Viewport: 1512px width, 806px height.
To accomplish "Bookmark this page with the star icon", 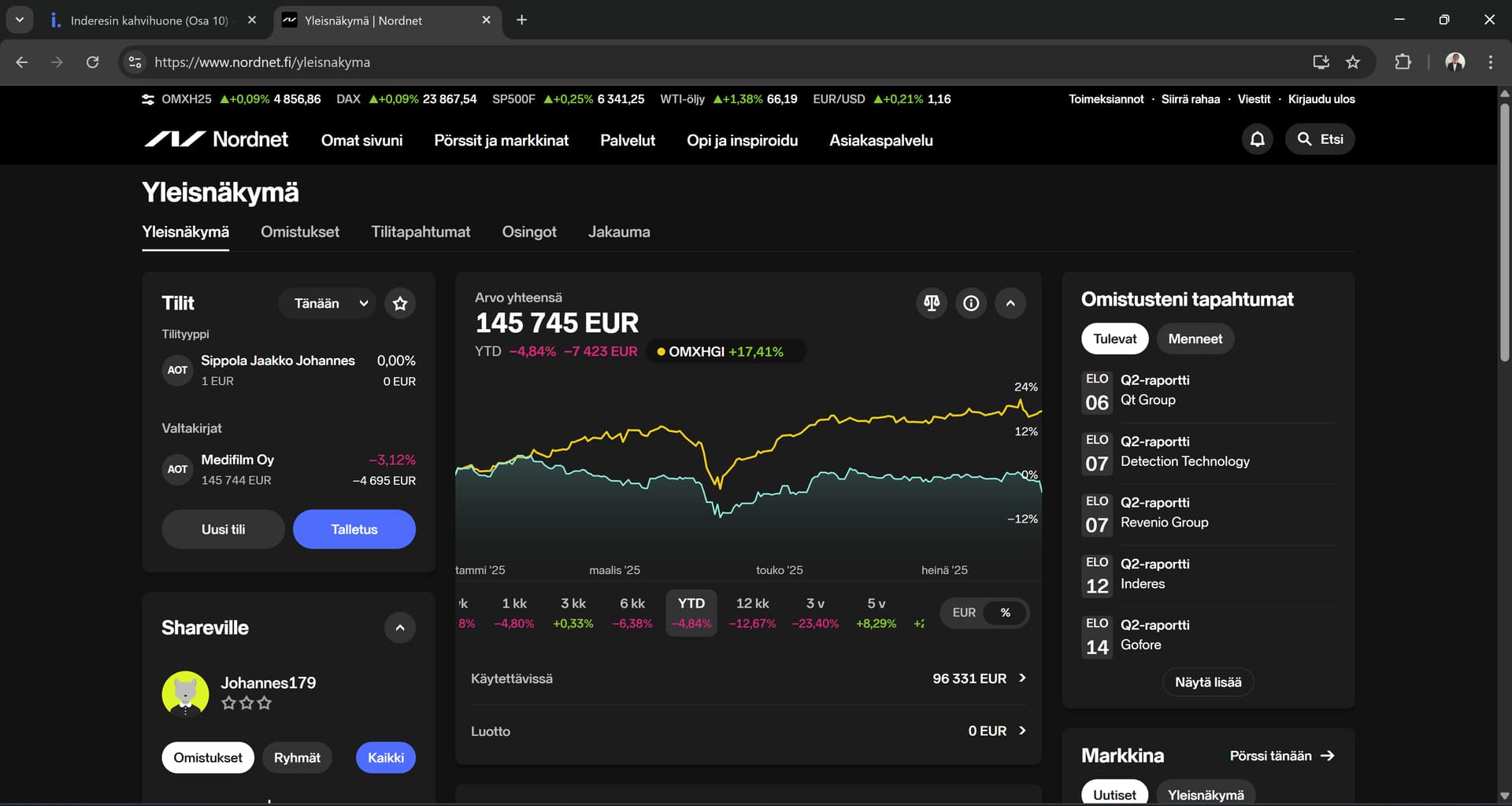I will point(1353,62).
